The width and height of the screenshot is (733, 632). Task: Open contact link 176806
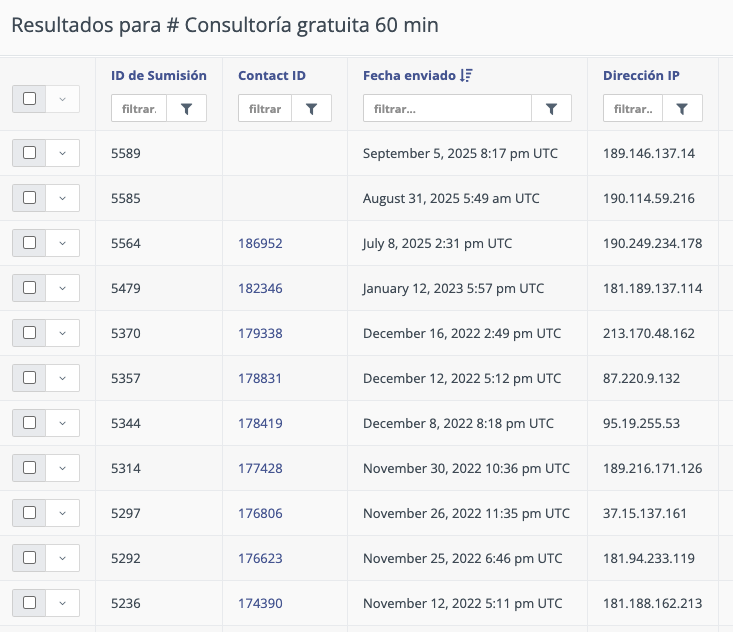pyautogui.click(x=260, y=513)
